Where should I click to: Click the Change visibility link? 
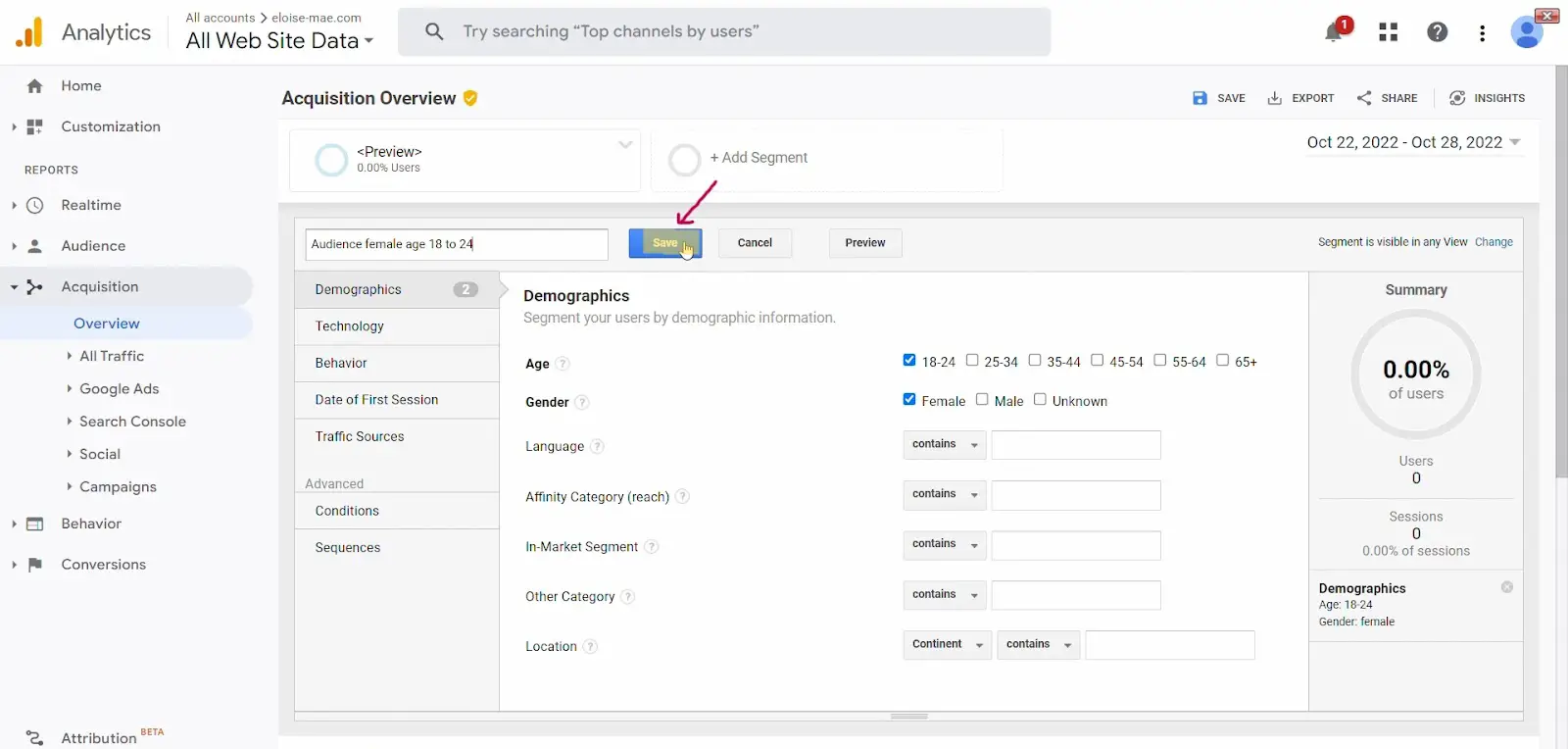pos(1493,242)
